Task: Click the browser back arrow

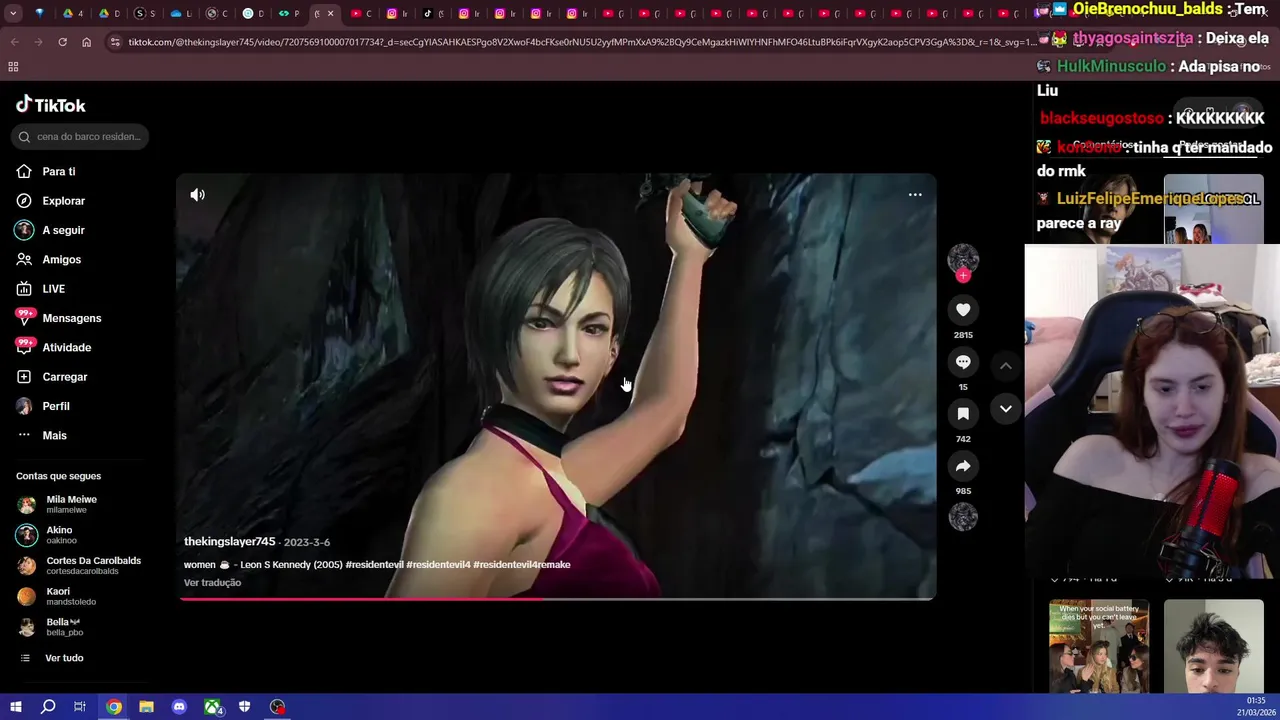Action: 14,42
